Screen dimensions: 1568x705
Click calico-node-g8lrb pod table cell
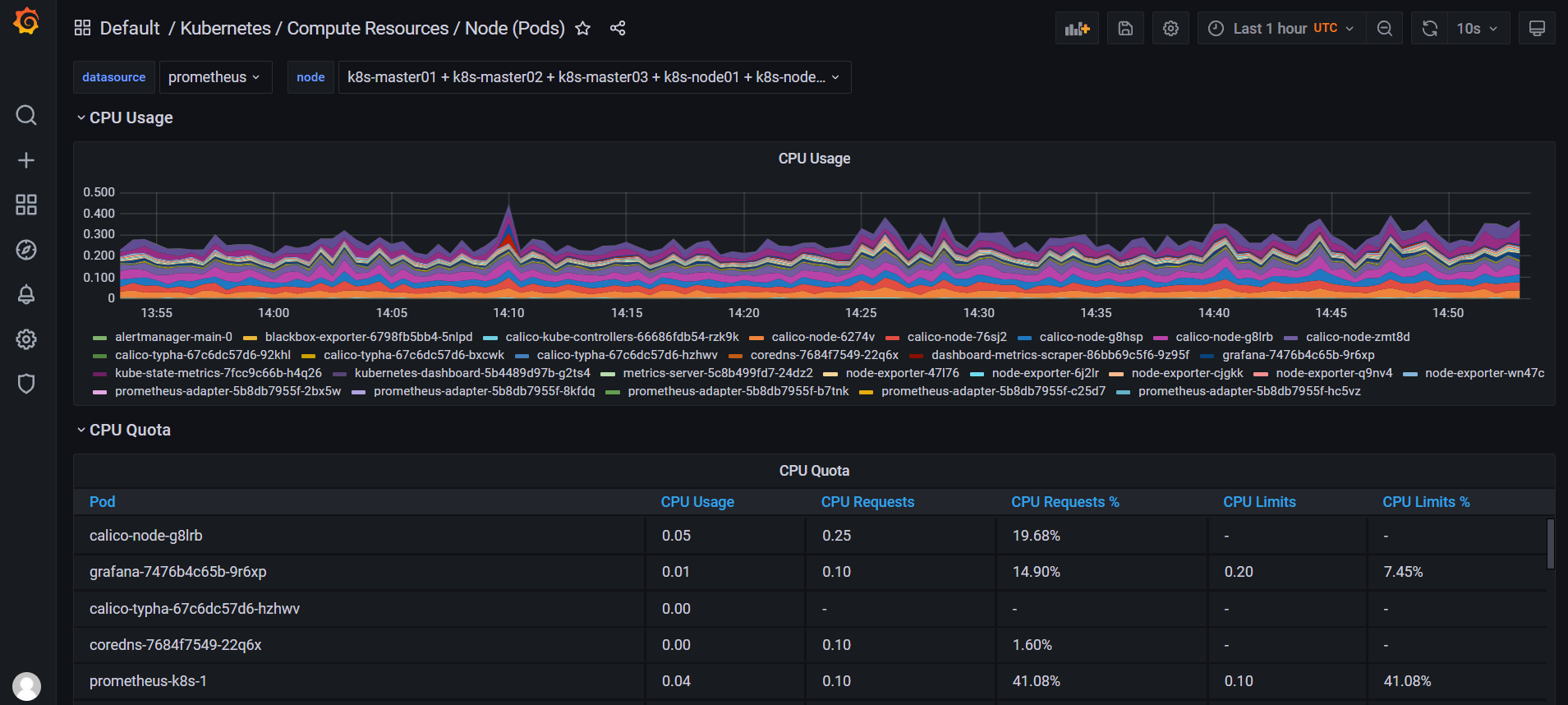(360, 536)
